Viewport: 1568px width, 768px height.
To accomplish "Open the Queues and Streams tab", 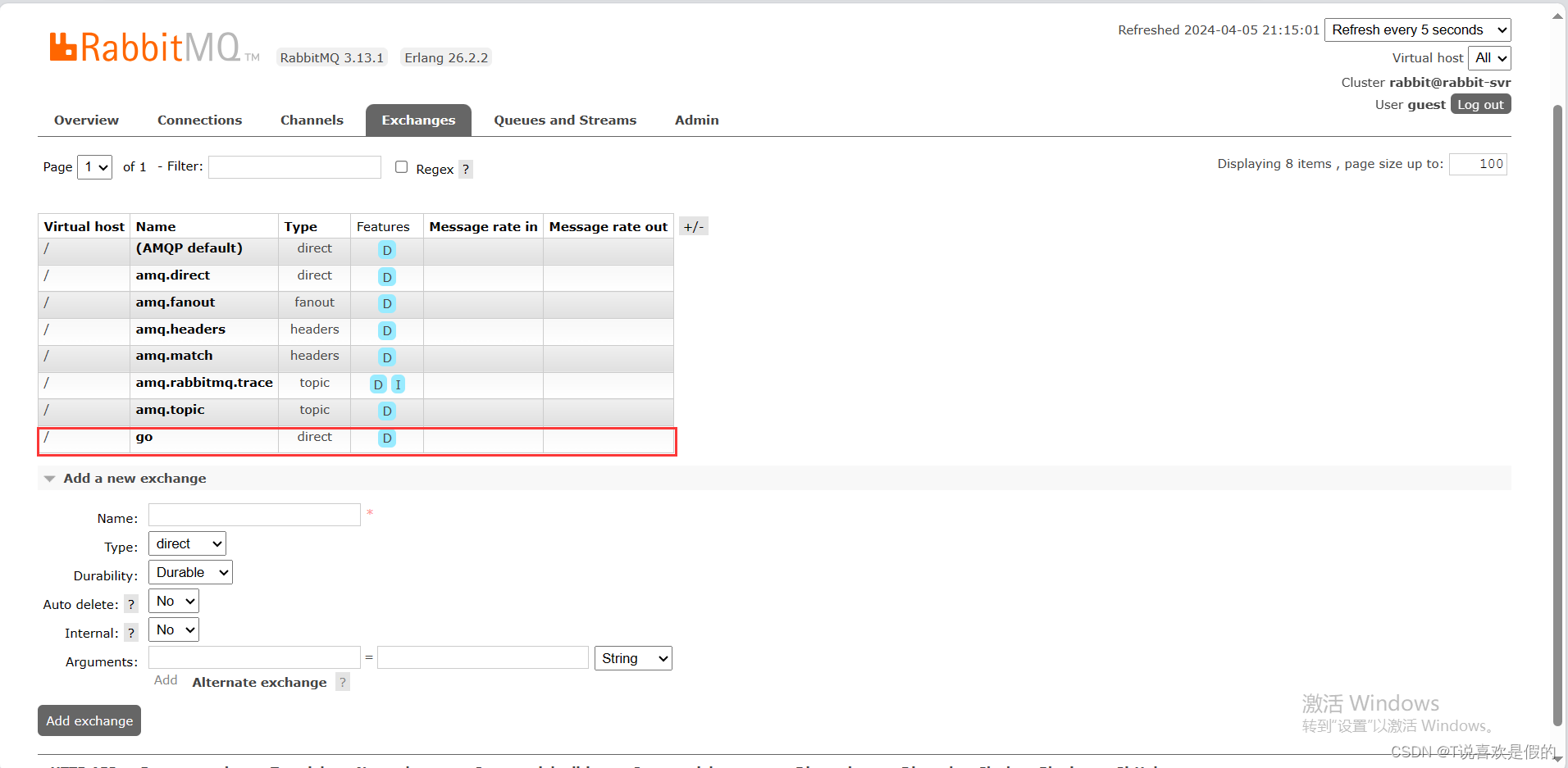I will [565, 120].
